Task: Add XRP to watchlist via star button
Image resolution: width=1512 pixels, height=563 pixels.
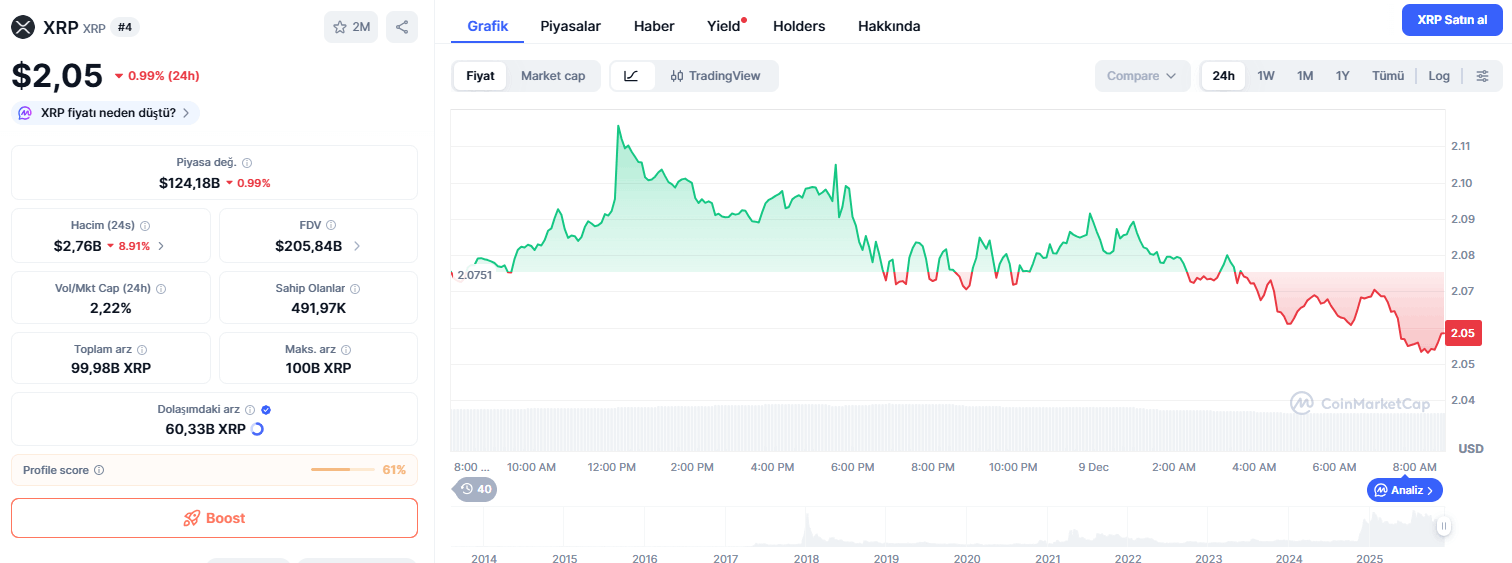Action: point(351,27)
